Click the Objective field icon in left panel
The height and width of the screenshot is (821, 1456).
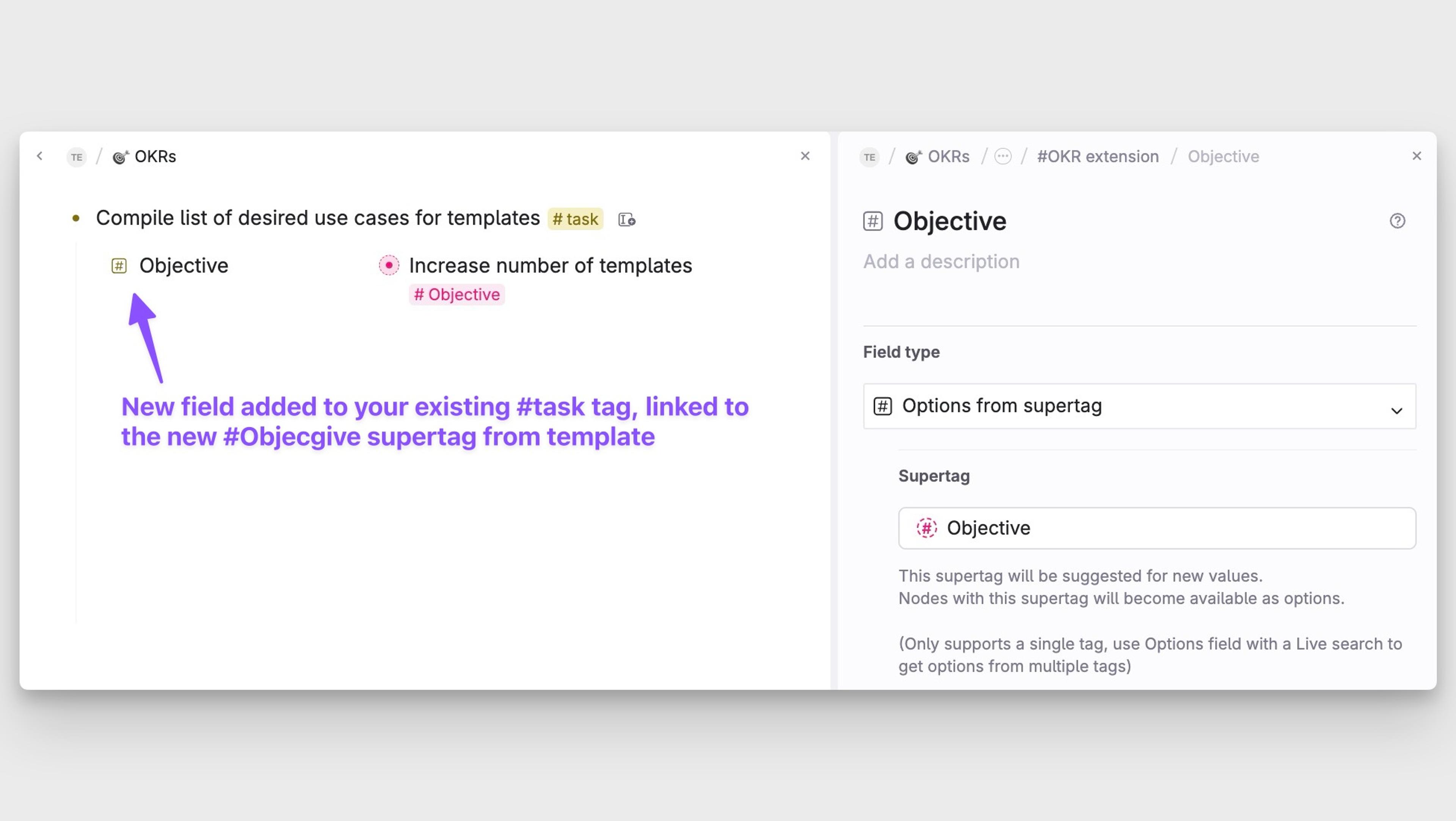tap(119, 266)
